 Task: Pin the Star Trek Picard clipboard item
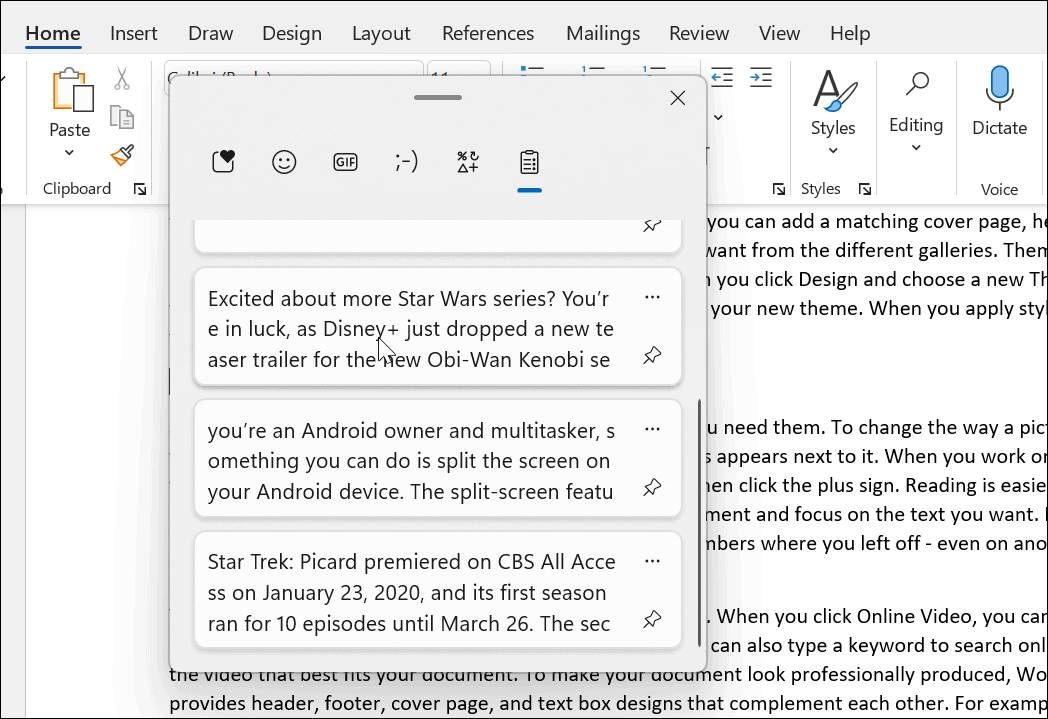click(x=652, y=620)
